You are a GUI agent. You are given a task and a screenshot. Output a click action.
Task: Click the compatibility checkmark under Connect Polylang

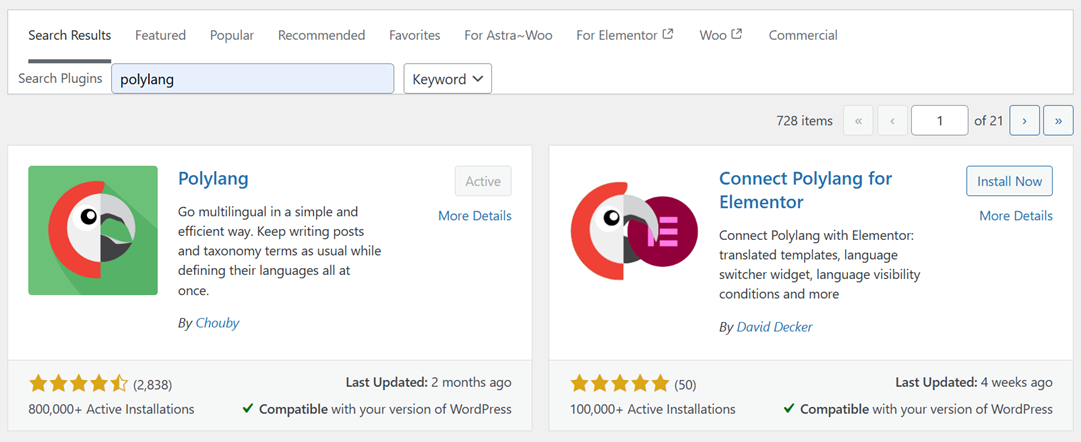[x=789, y=409]
